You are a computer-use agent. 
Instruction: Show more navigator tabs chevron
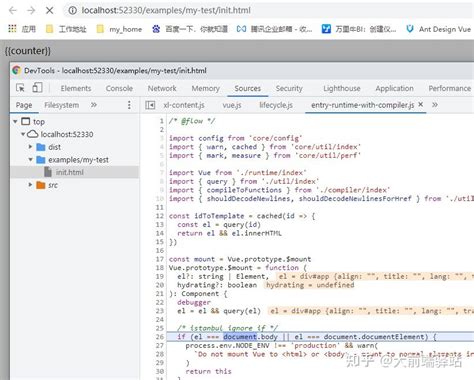point(94,105)
